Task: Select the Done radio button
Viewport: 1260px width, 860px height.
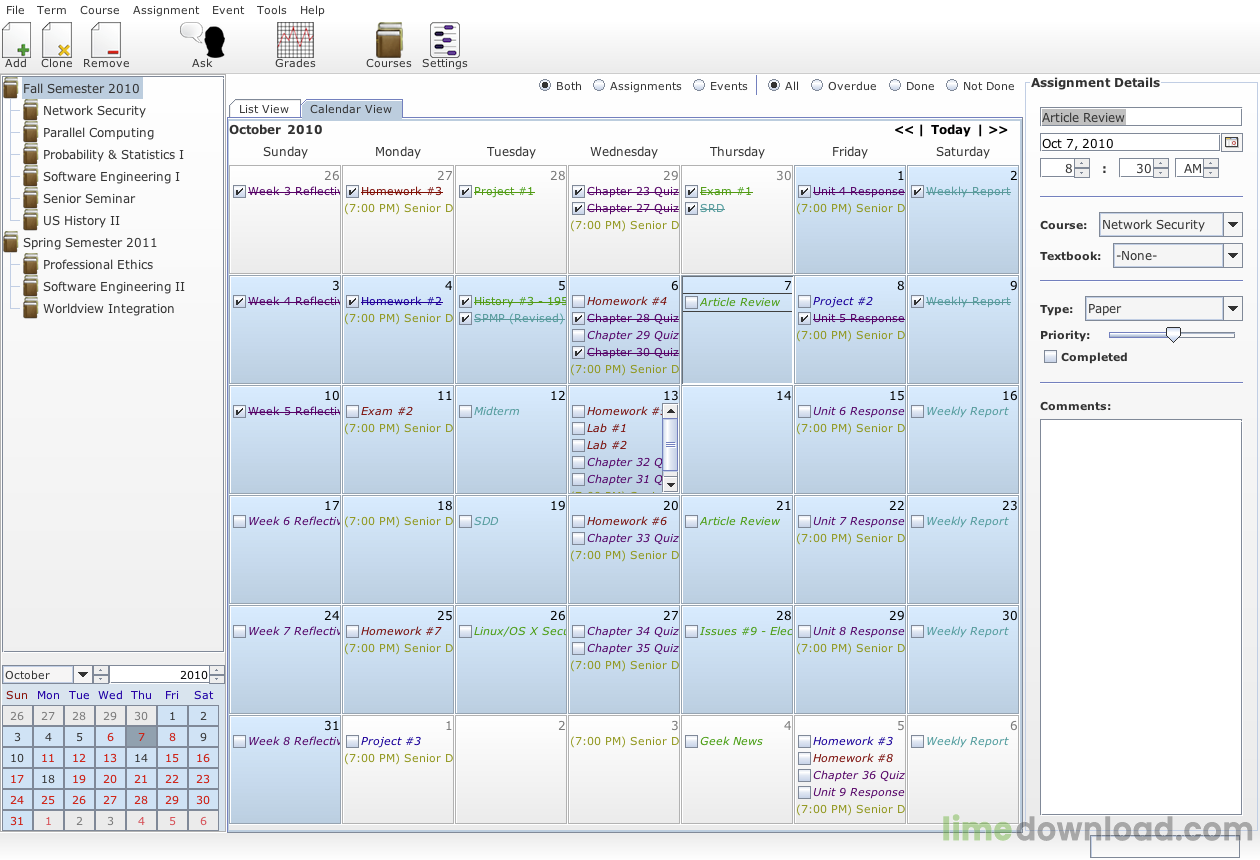Action: 895,86
